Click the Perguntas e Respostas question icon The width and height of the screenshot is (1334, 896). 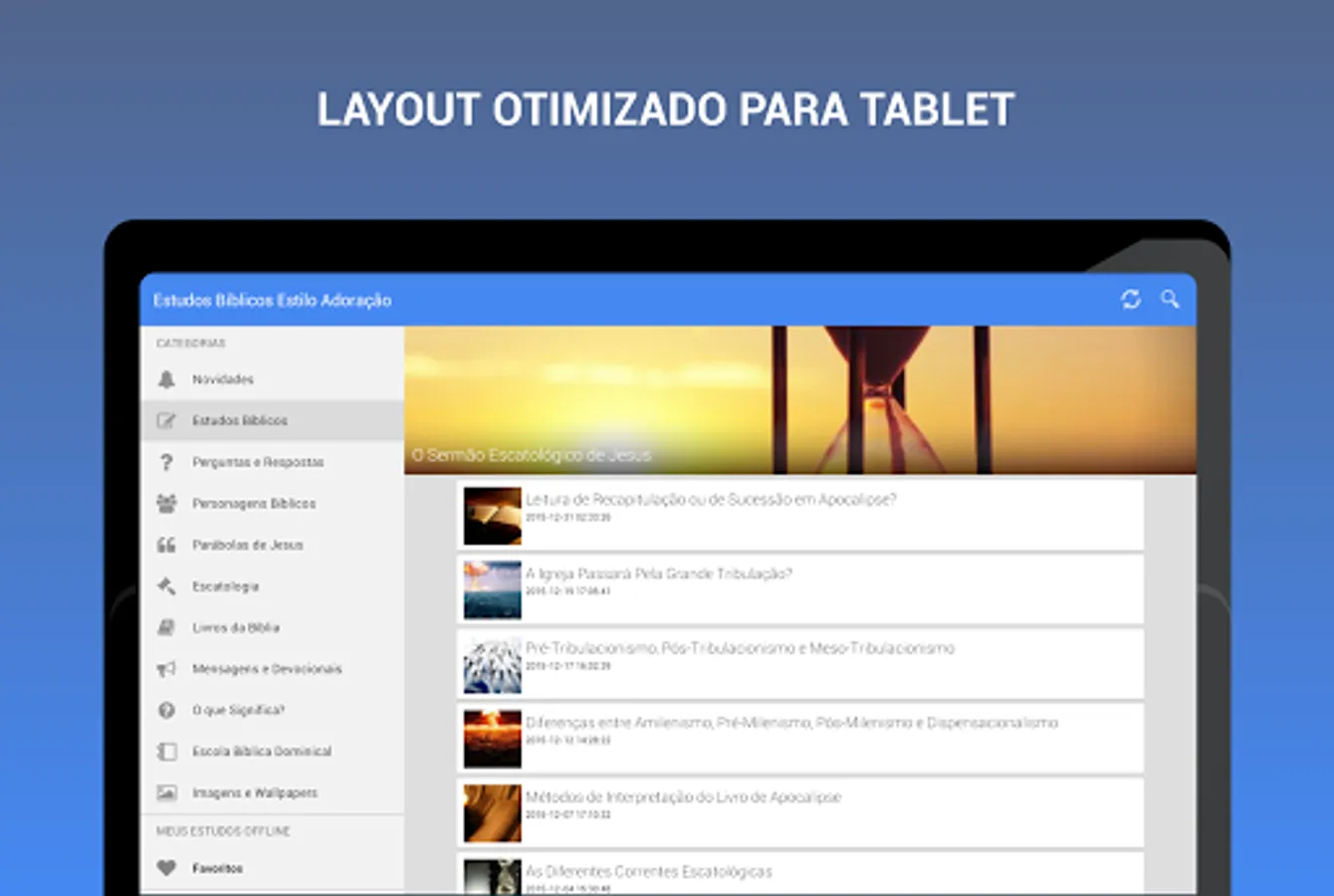point(166,462)
